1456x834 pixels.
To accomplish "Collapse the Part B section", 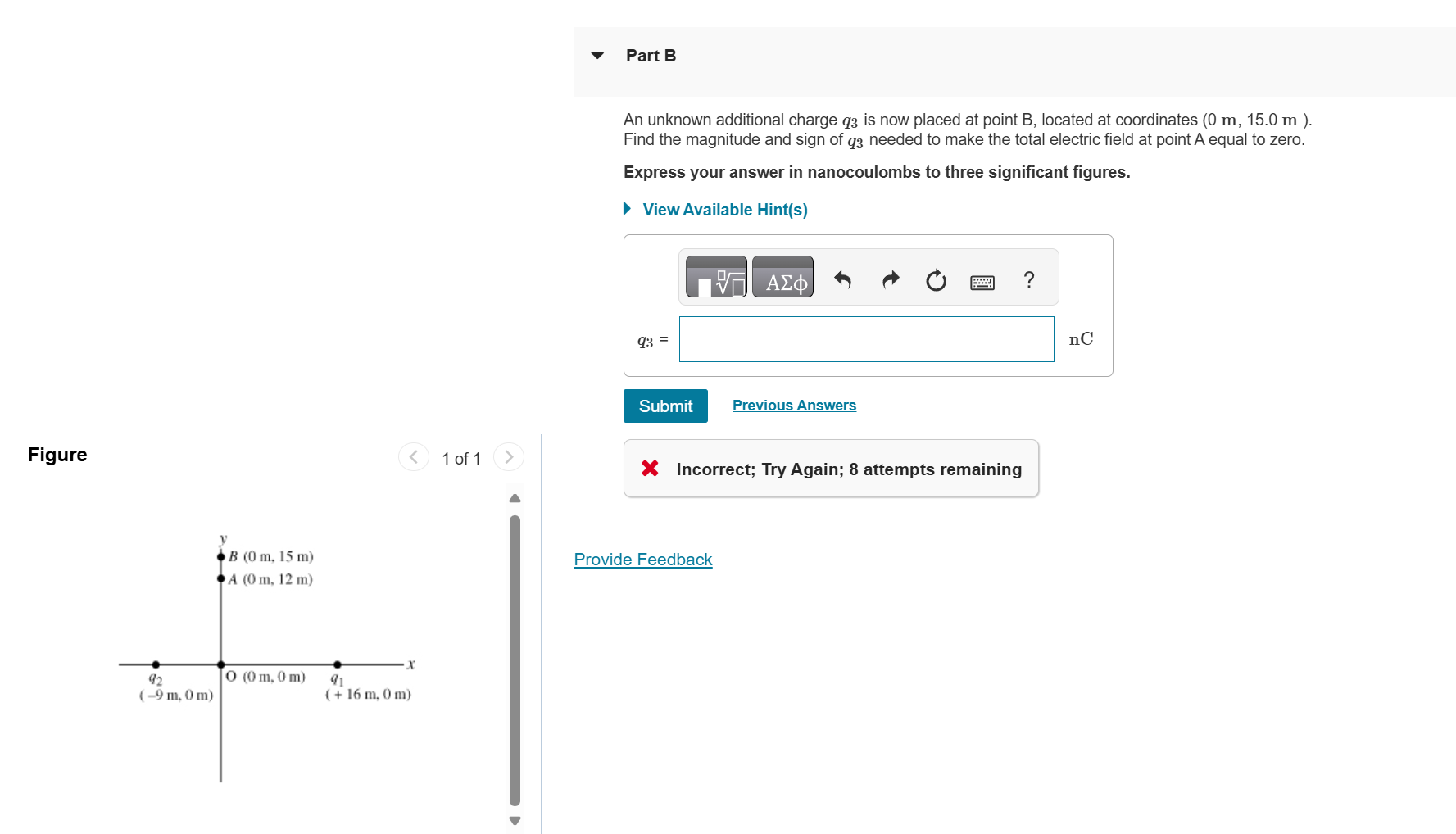I will tap(596, 55).
